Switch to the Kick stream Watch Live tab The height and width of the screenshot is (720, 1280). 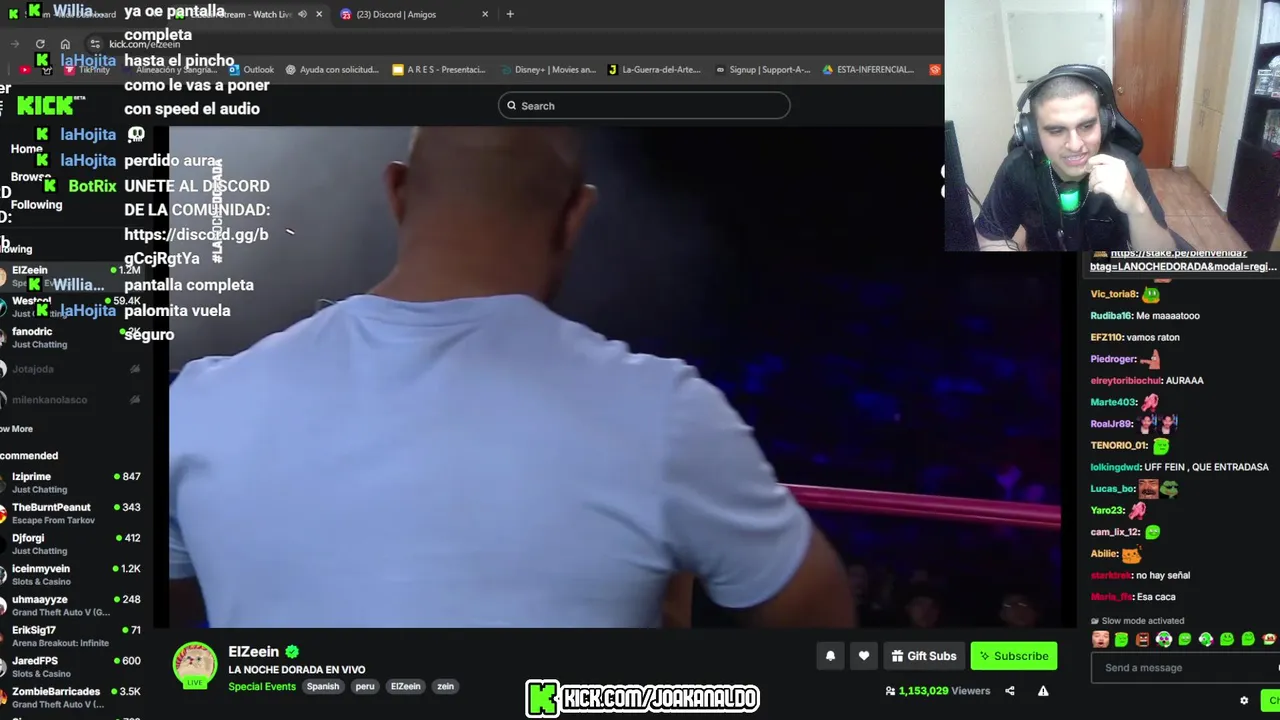coord(240,14)
